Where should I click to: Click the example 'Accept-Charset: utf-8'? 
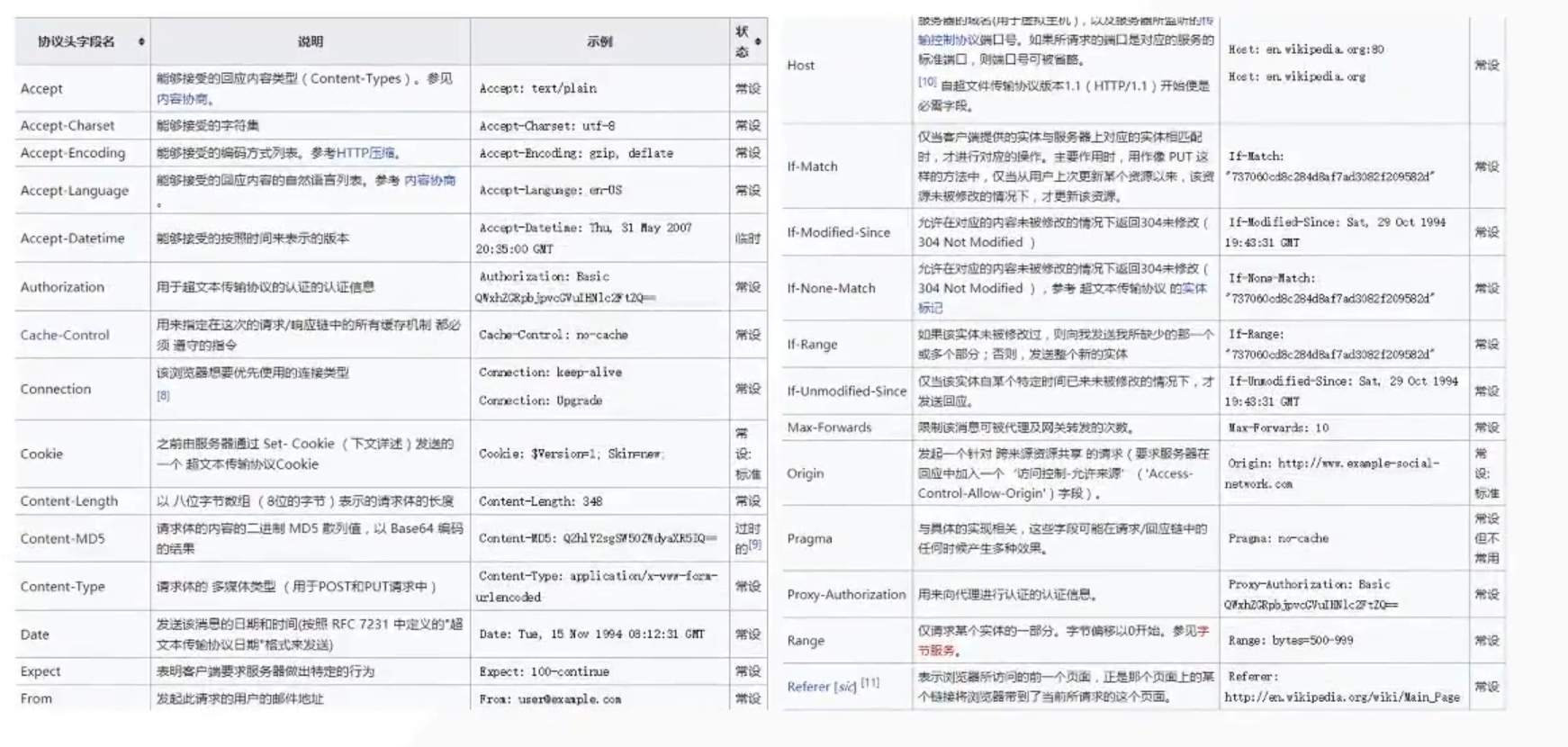click(x=546, y=126)
